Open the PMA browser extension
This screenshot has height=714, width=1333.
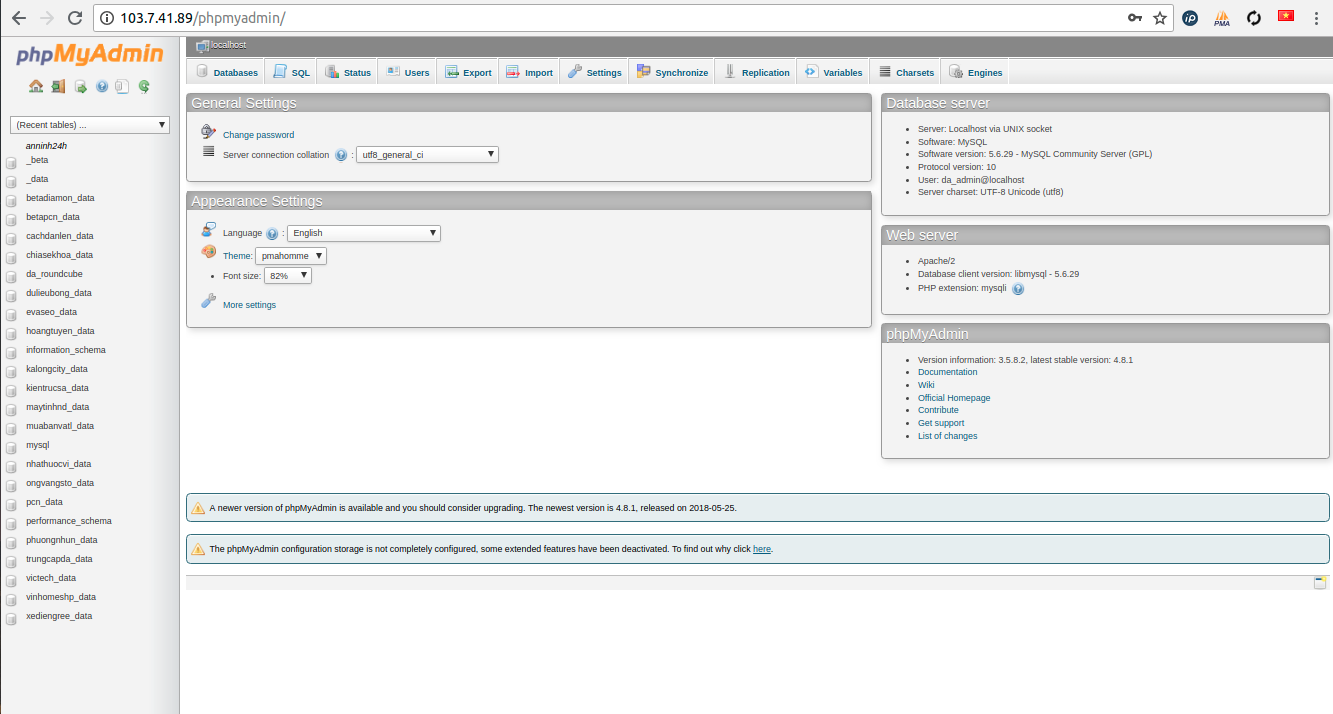click(1222, 18)
